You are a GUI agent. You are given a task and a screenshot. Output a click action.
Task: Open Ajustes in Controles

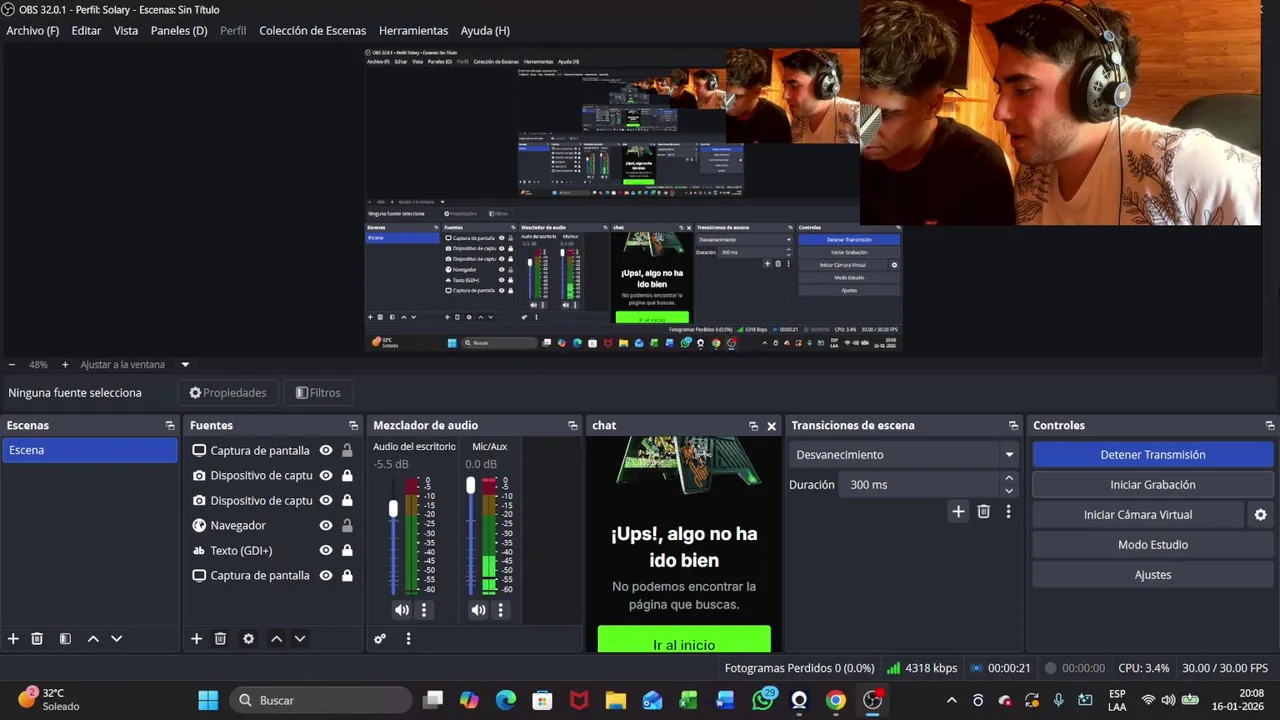coord(1152,575)
